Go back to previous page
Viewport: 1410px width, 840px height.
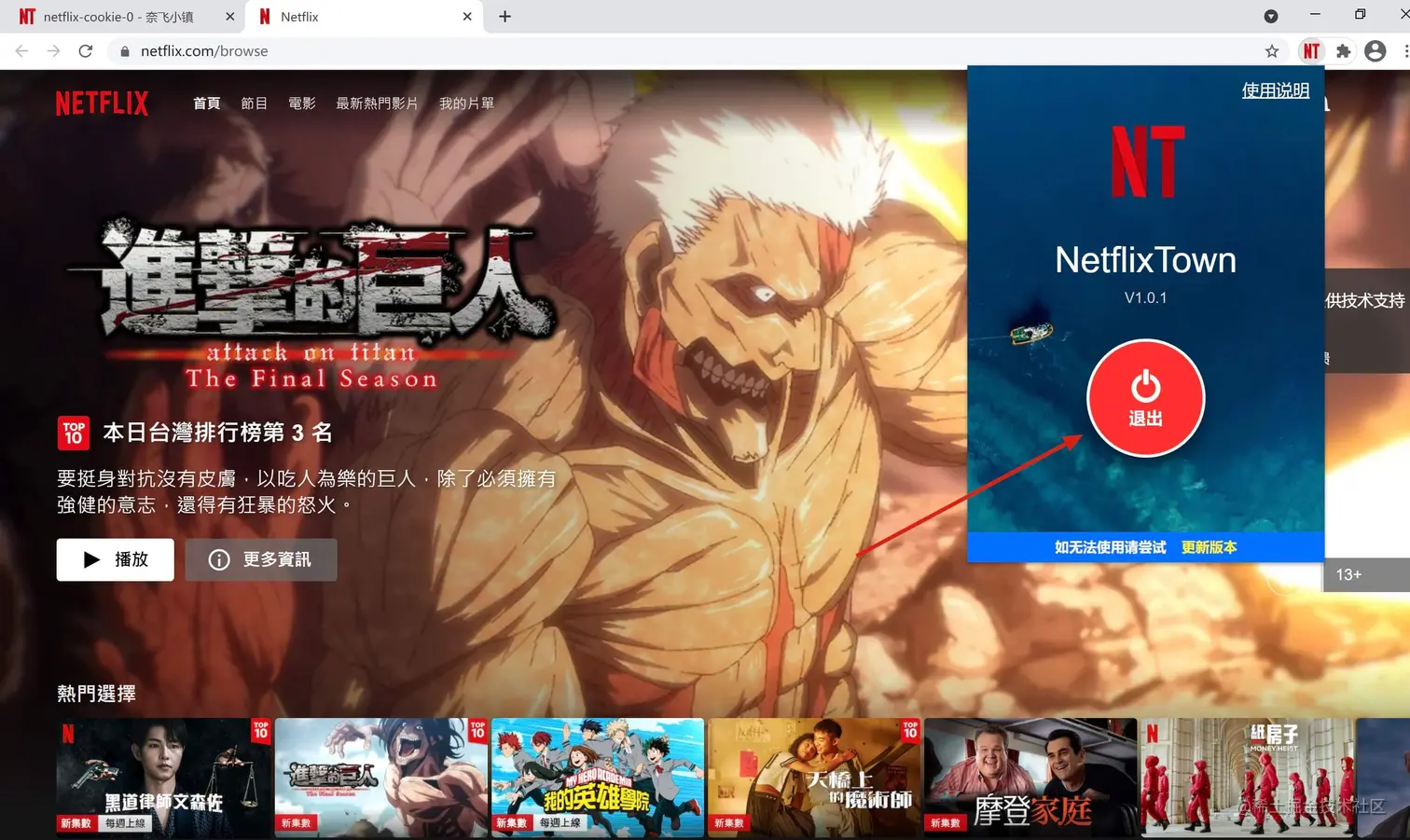pos(22,51)
